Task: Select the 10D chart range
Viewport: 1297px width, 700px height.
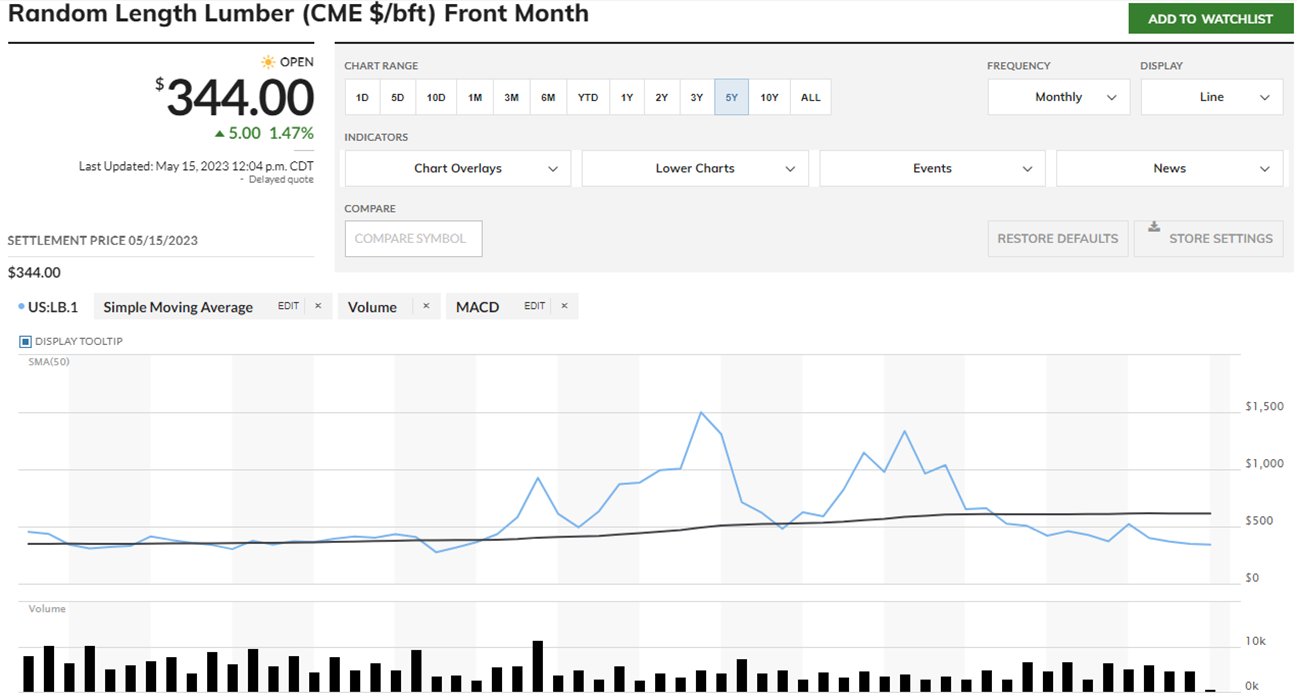Action: [436, 97]
